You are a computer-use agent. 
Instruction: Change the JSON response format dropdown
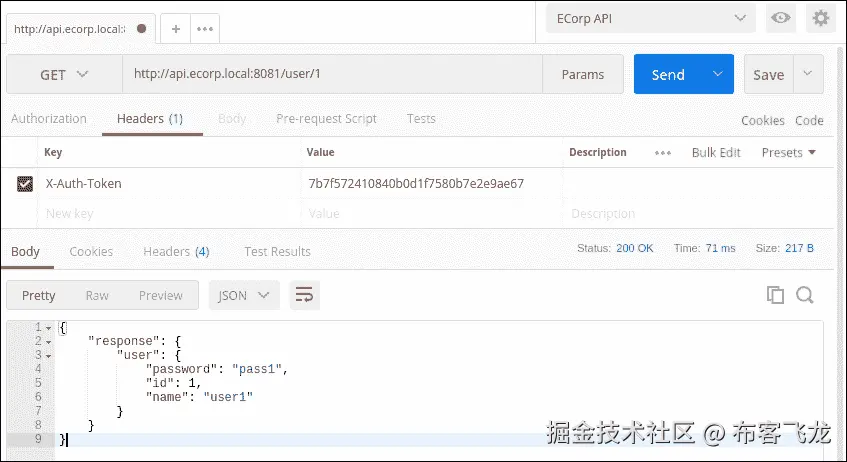point(244,295)
